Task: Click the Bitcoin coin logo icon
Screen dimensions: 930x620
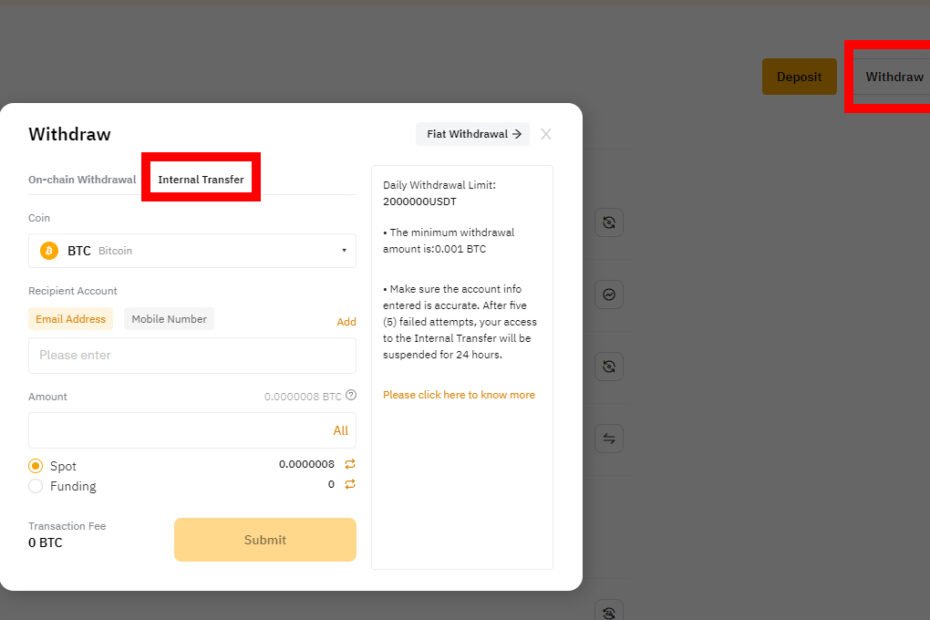Action: click(49, 251)
